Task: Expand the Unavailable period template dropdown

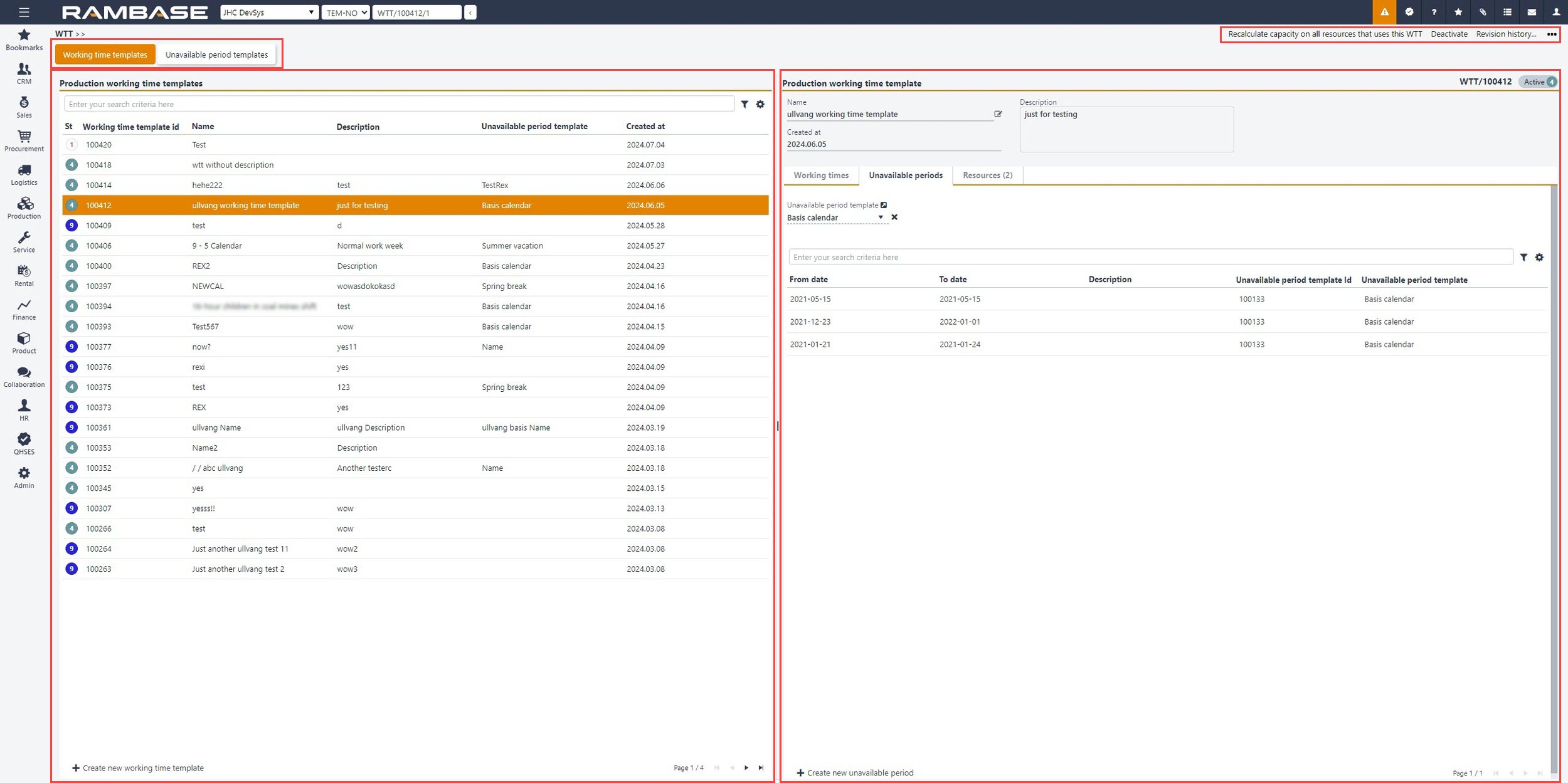Action: (x=881, y=218)
